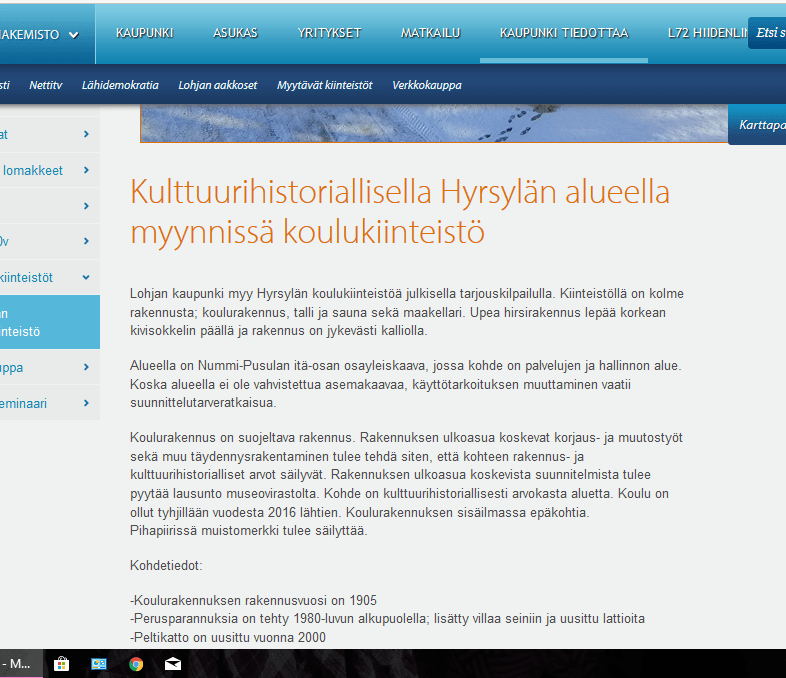786x678 pixels.
Task: Launch Google Chrome from the taskbar
Action: pos(136,663)
